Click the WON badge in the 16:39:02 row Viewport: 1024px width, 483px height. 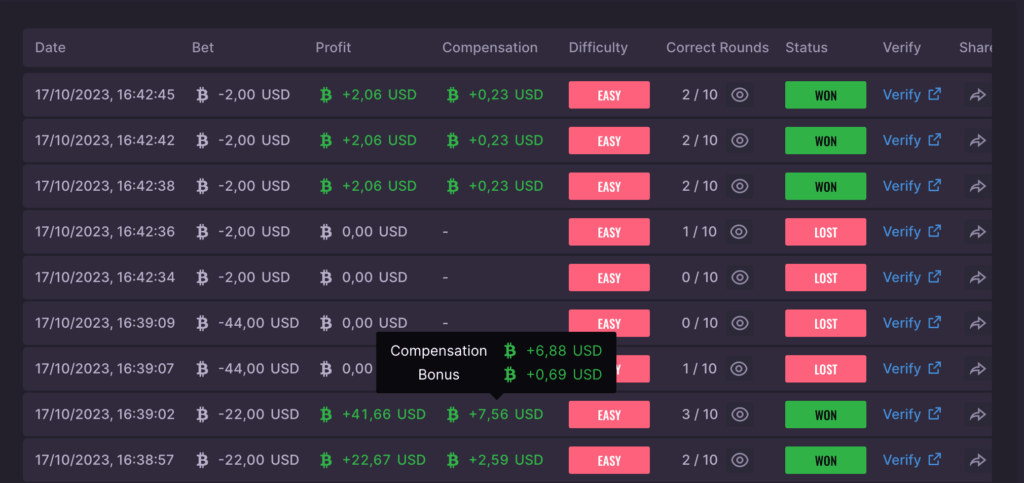pos(825,415)
